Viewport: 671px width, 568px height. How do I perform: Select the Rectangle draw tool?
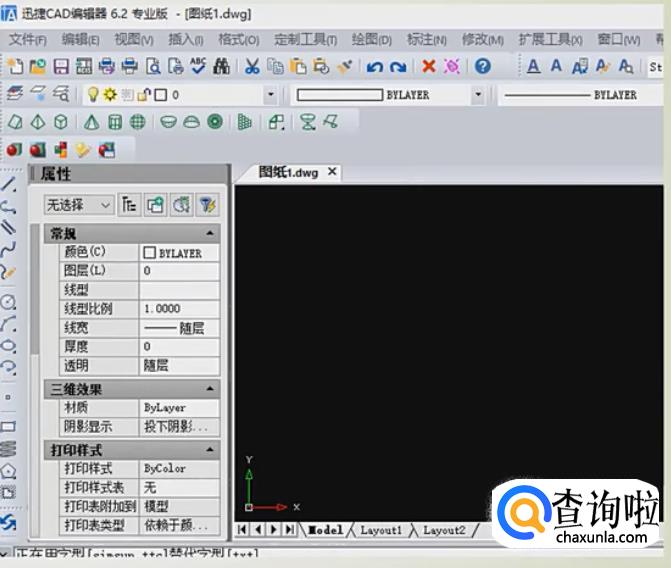(x=9, y=426)
